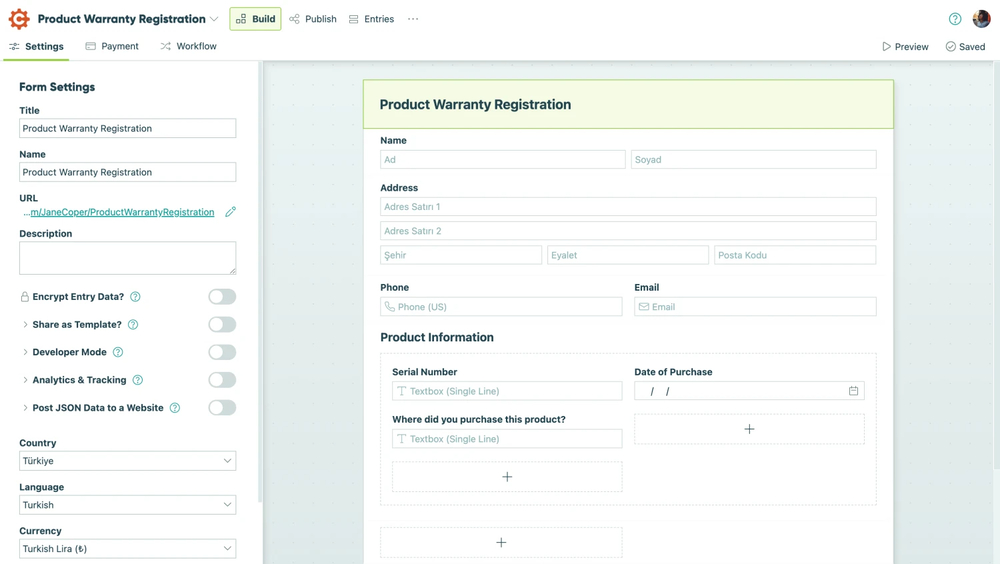Screen dimensions: 1000x564
Task: Click the Soyad last name field
Action: coord(754,160)
